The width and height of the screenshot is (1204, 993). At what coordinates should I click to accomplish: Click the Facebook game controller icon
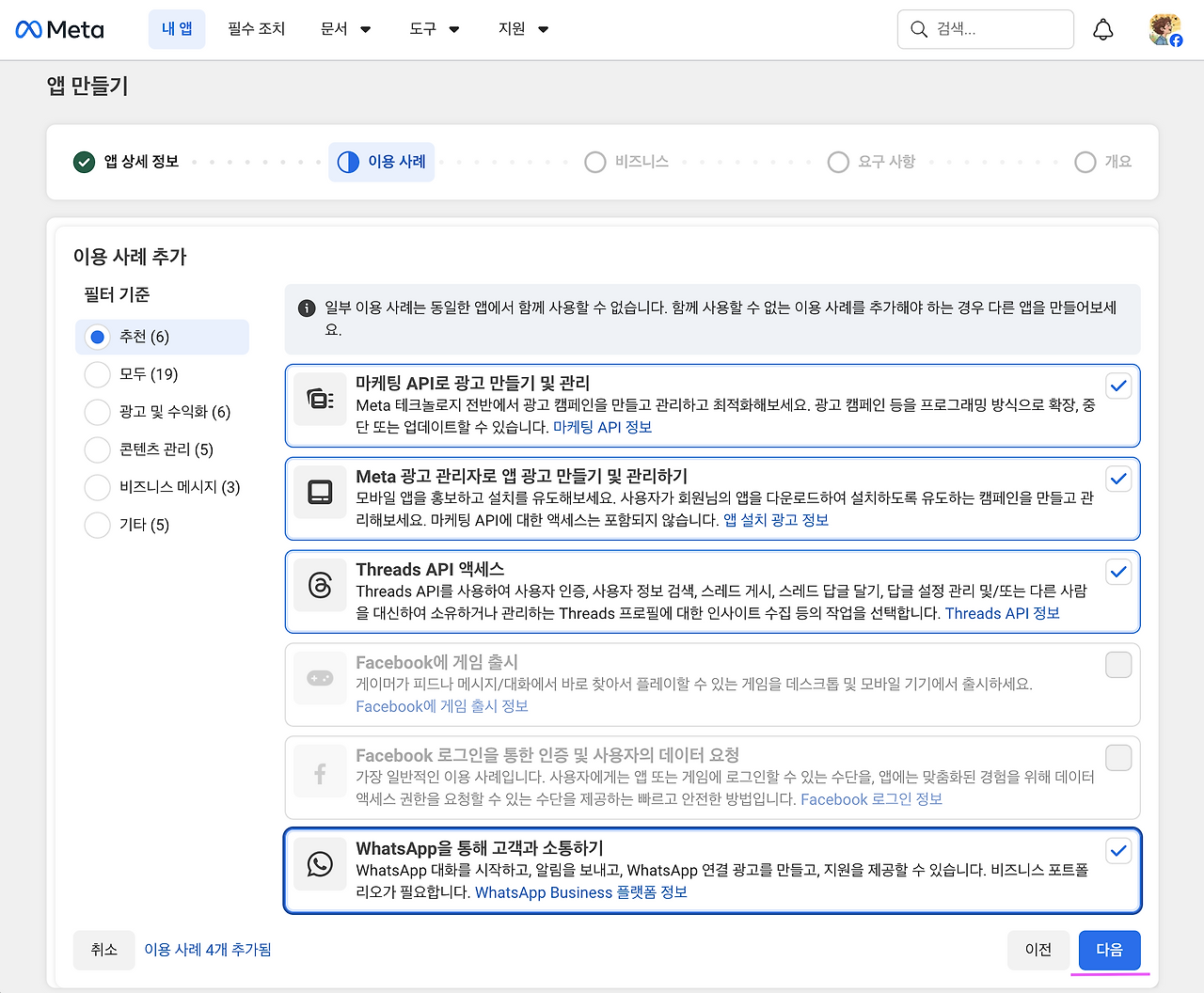coord(320,679)
